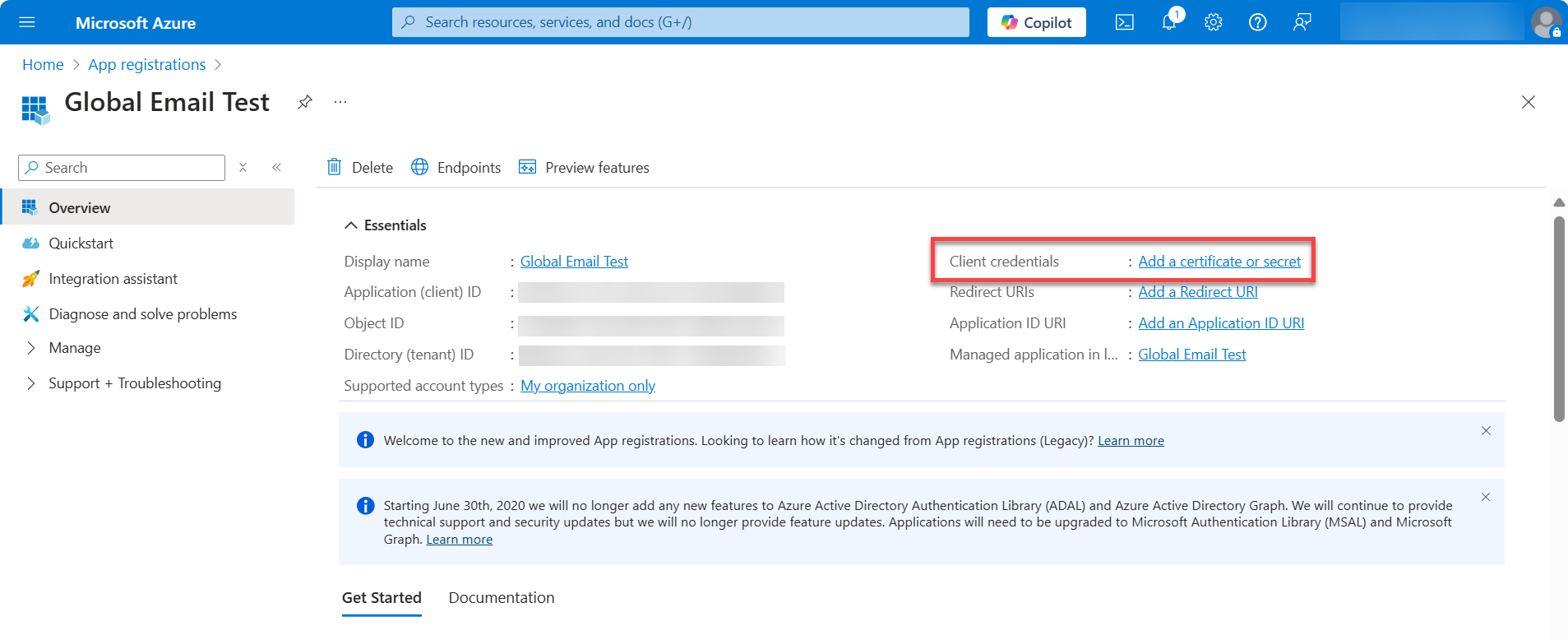Expand Support + Troubleshooting section
Screen dimensions: 1568x640
[x=31, y=383]
